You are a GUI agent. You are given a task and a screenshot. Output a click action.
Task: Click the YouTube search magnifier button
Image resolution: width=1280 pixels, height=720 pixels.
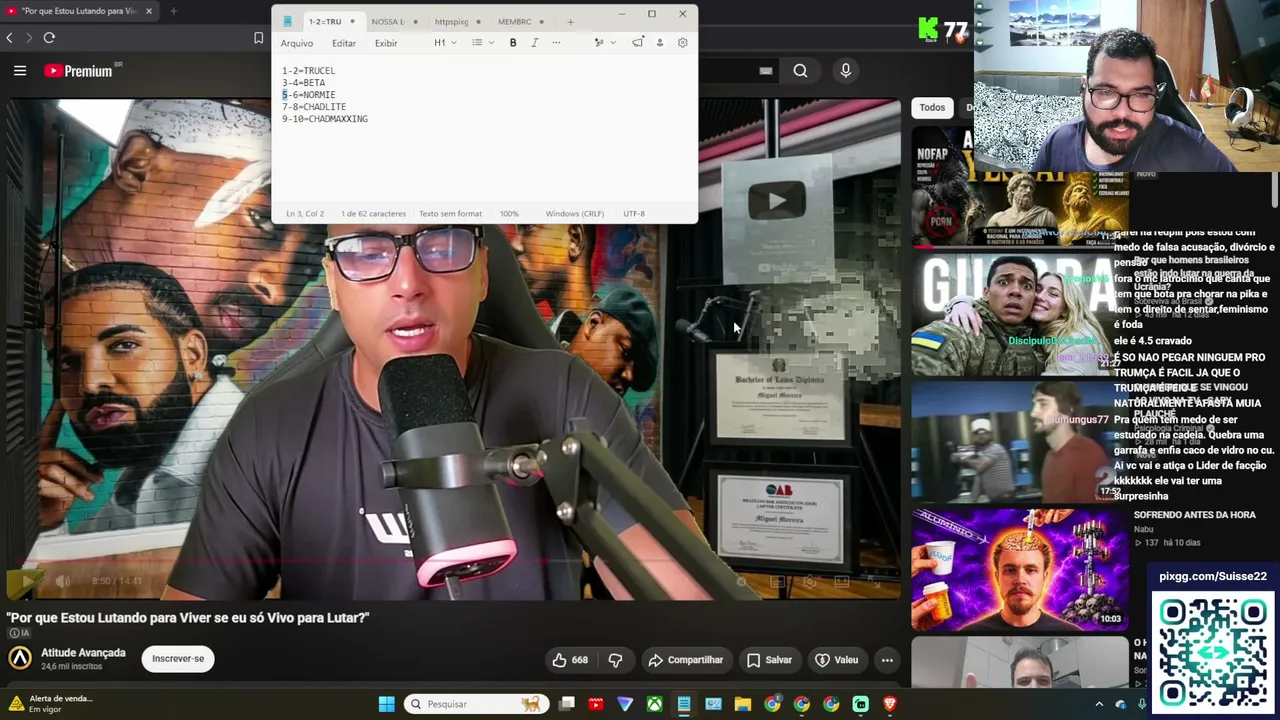[x=800, y=71]
